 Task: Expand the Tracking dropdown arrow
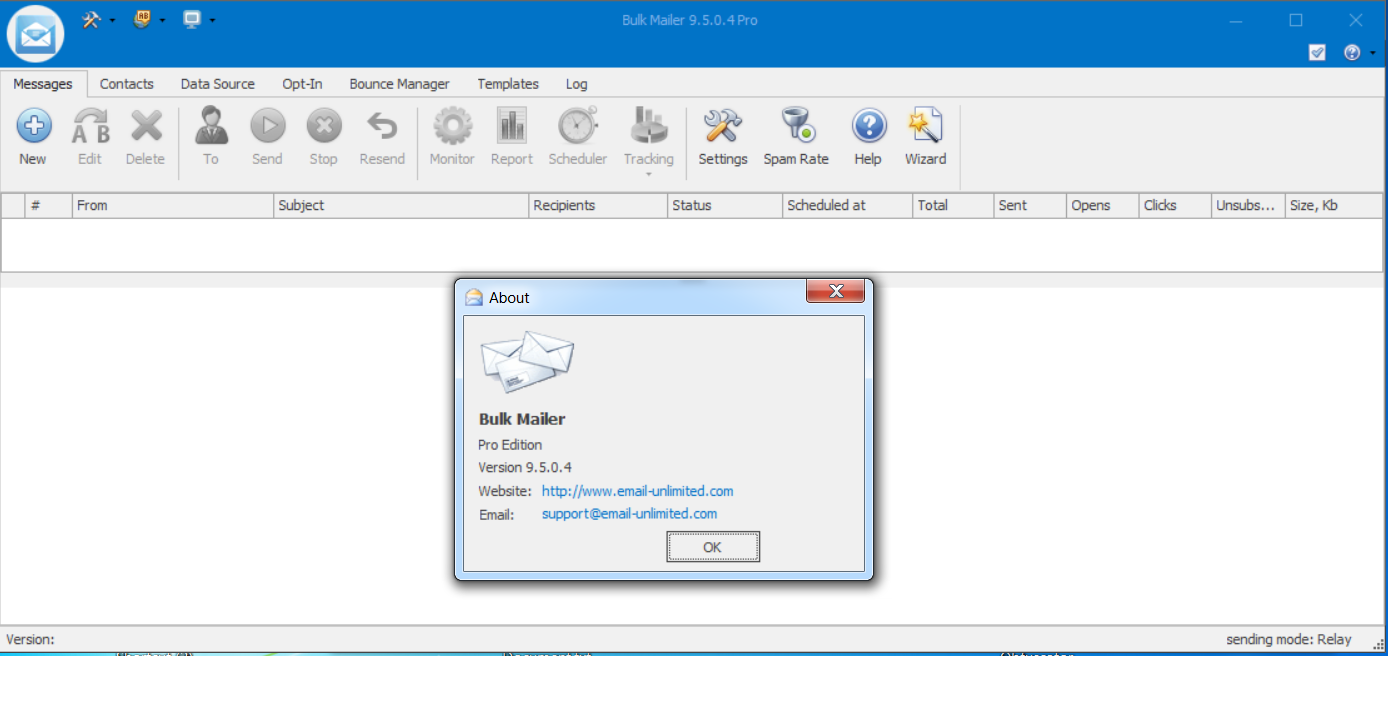click(649, 175)
